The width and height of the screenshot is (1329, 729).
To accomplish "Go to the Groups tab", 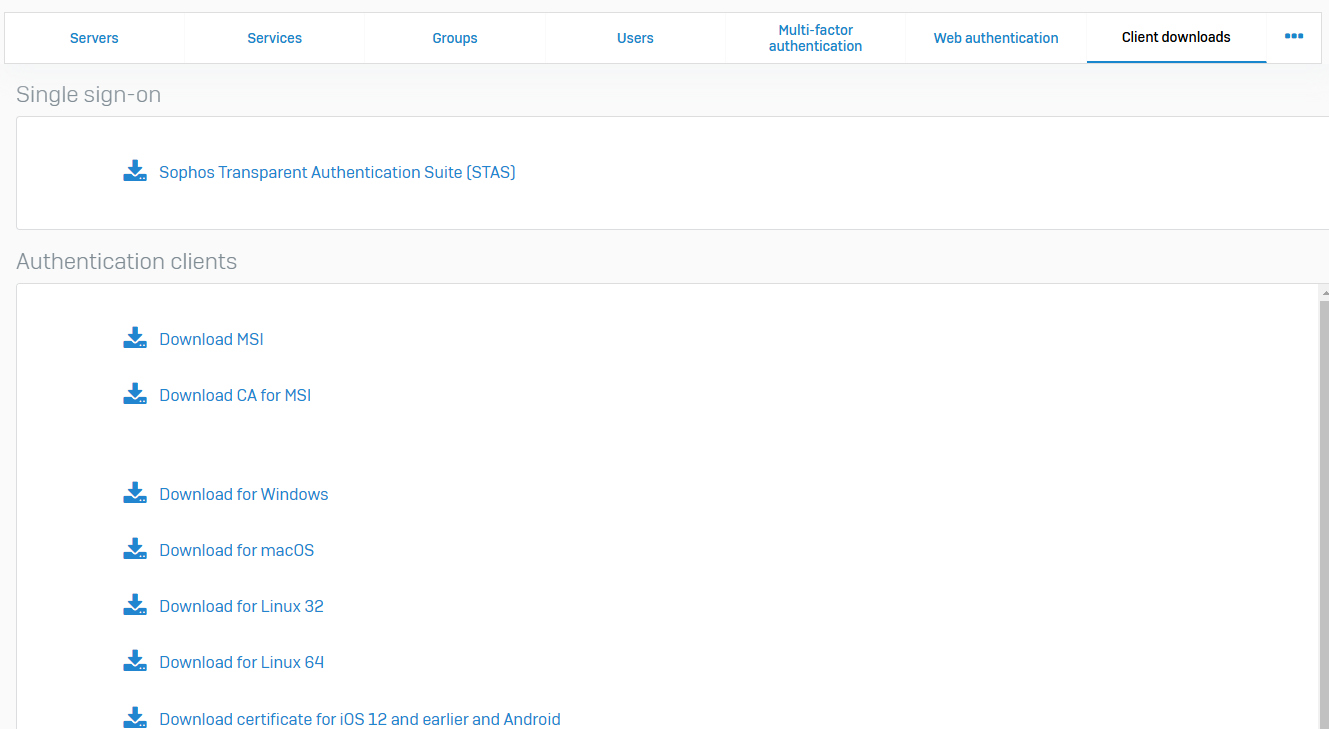I will [x=455, y=38].
